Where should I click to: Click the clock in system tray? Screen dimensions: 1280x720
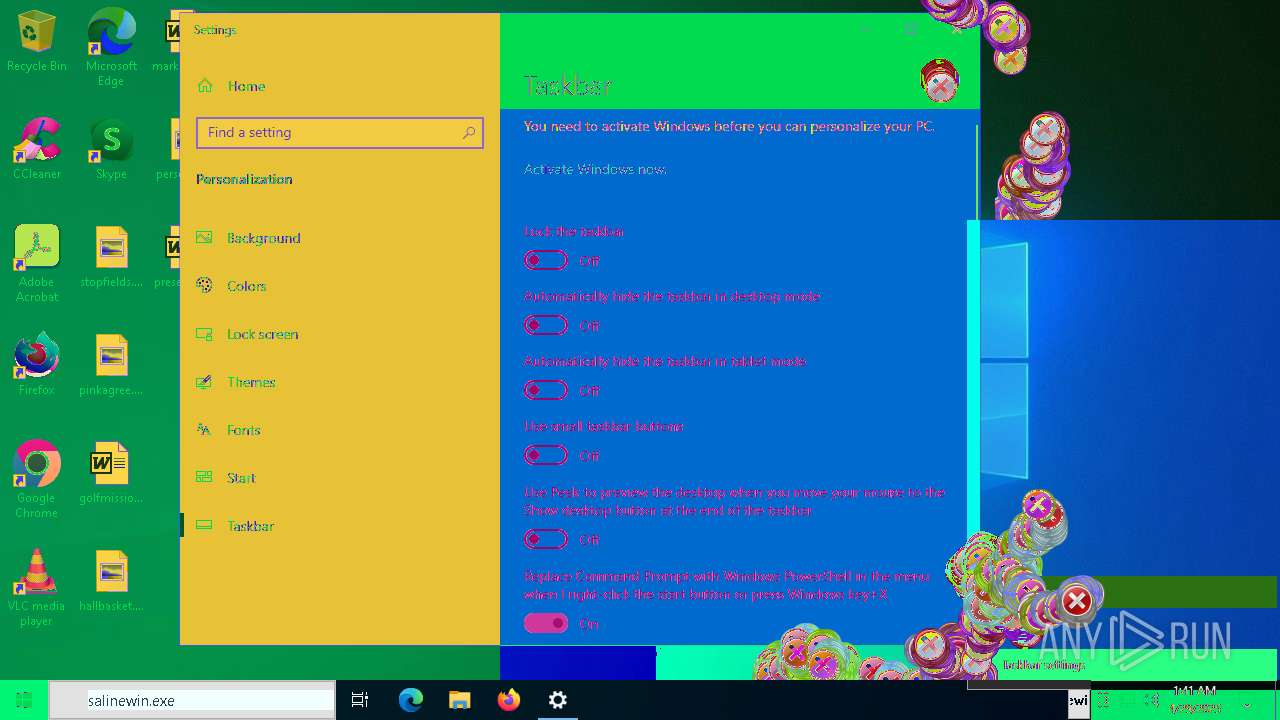click(1195, 699)
